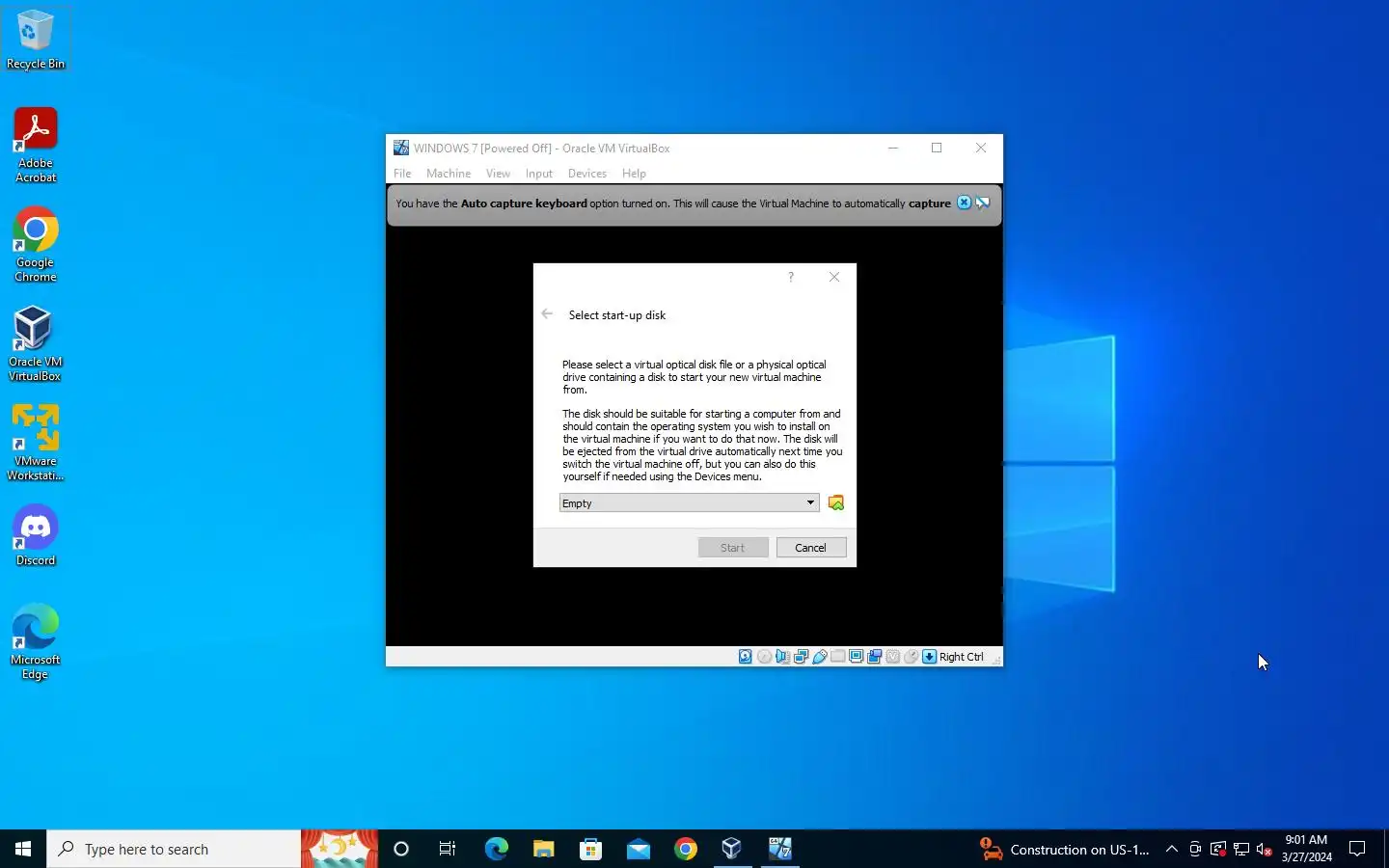This screenshot has width=1389, height=868.
Task: Click the USB devices indicator in VirtualBox status bar
Action: pyautogui.click(x=819, y=657)
